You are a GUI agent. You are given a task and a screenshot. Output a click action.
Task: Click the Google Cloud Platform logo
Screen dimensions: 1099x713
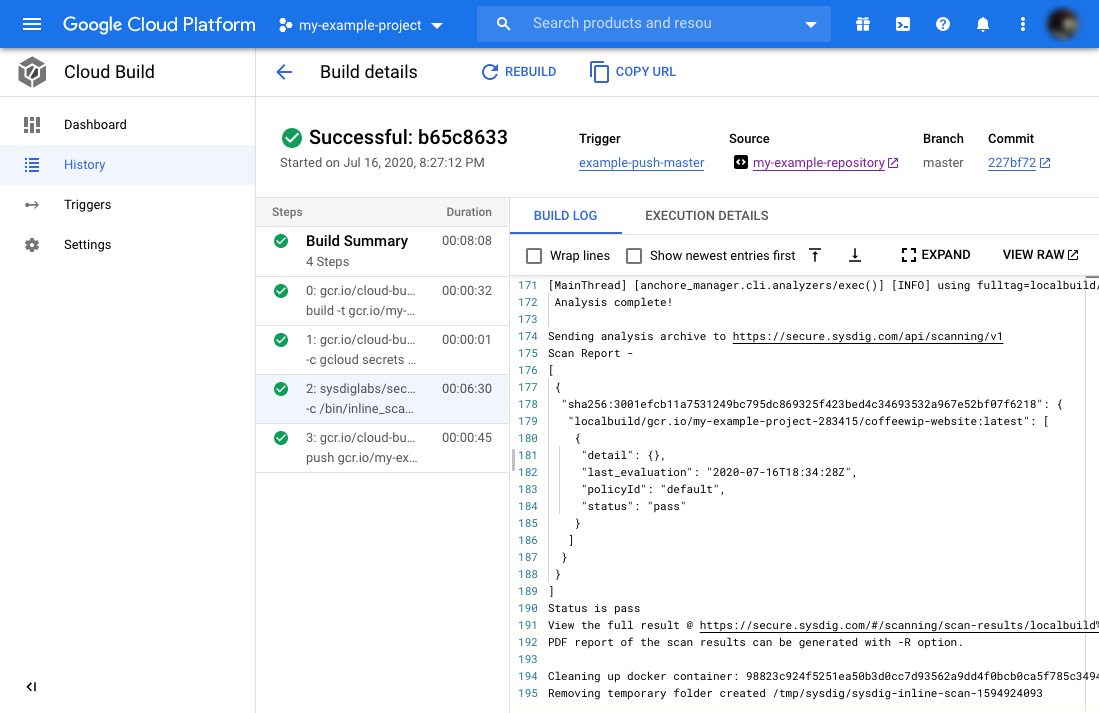coord(159,25)
